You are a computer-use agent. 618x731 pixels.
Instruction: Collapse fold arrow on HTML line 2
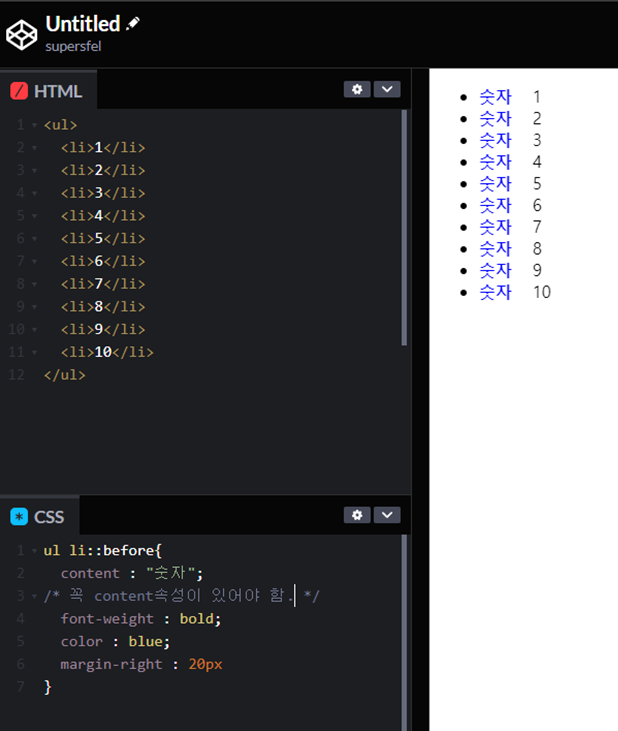(34, 148)
